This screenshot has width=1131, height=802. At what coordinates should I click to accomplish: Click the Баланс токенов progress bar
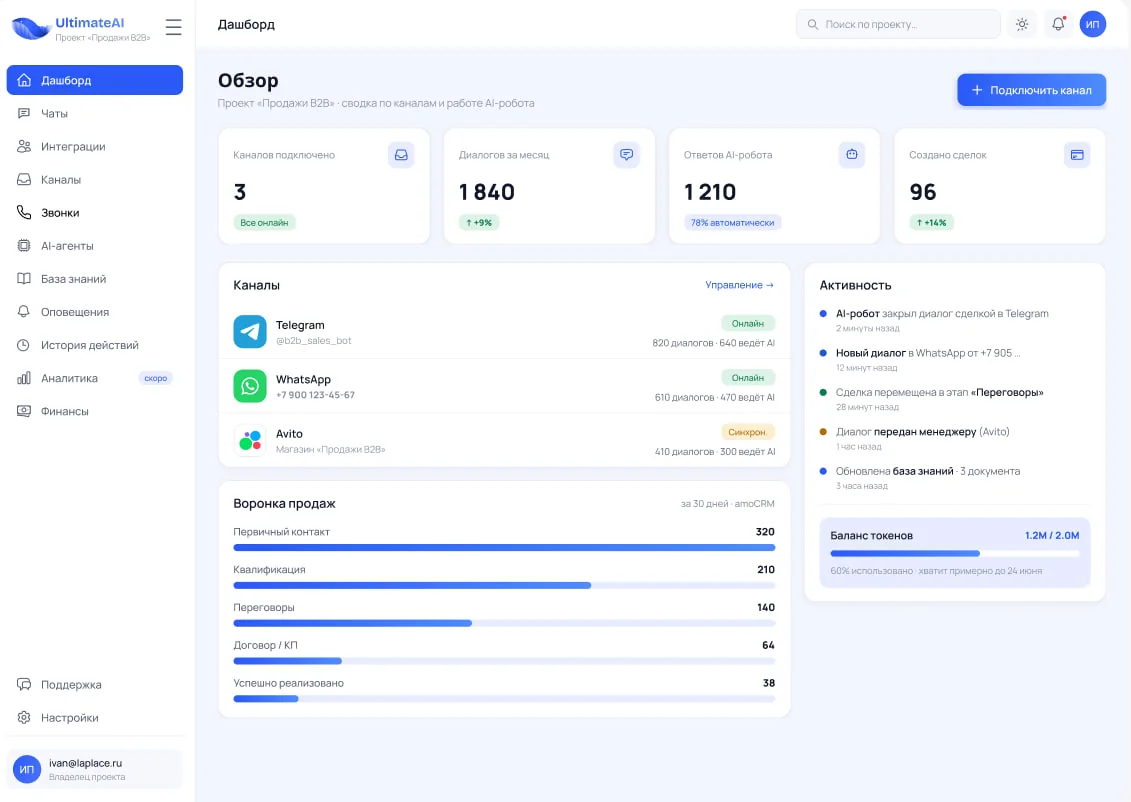(x=955, y=554)
